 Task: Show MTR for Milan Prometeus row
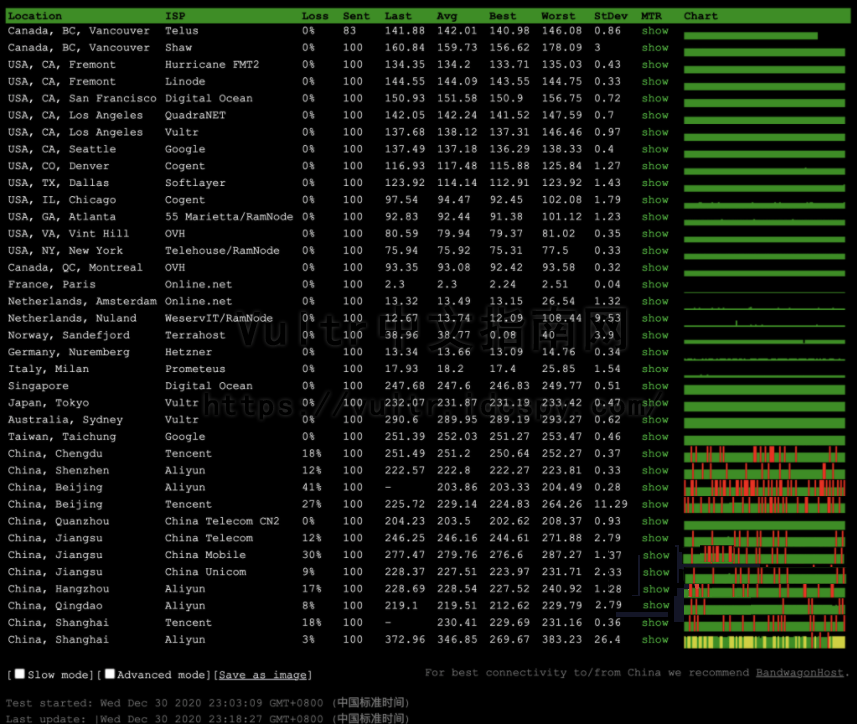coord(655,369)
